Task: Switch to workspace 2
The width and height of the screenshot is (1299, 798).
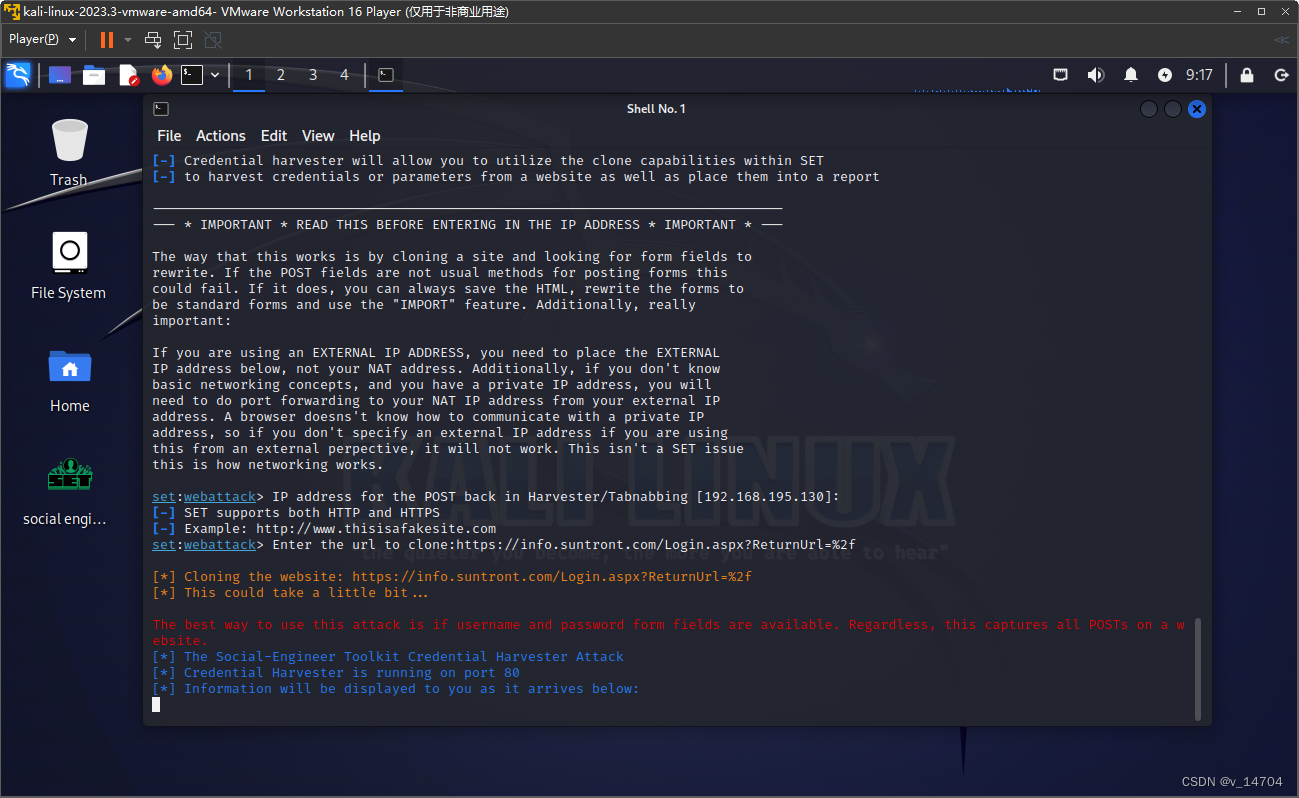Action: tap(281, 75)
